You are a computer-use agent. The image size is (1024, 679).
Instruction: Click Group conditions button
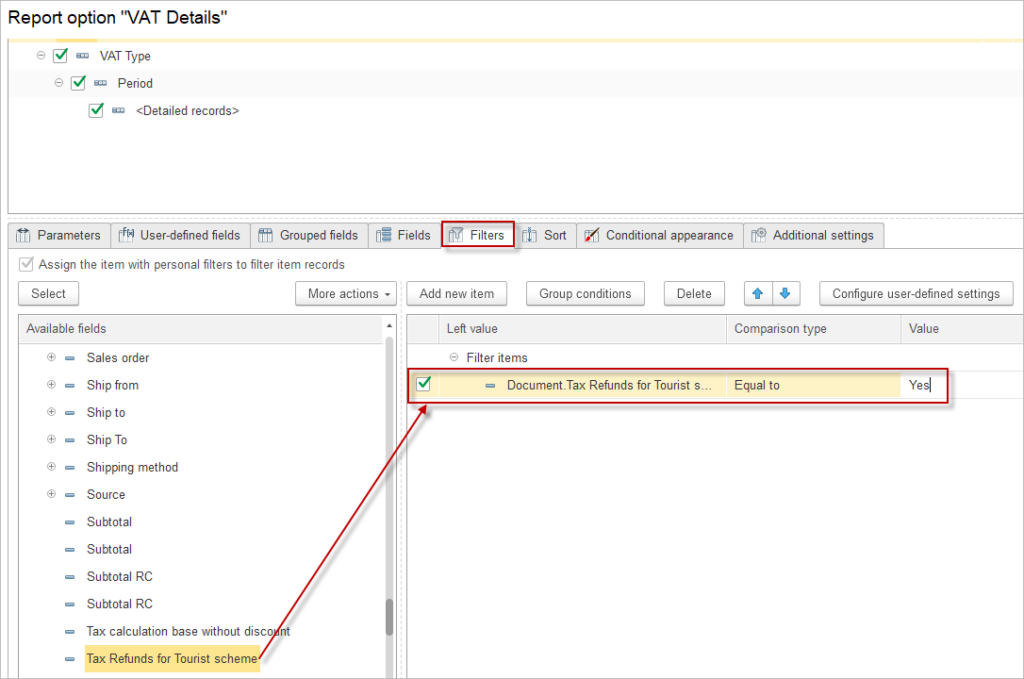coord(585,294)
